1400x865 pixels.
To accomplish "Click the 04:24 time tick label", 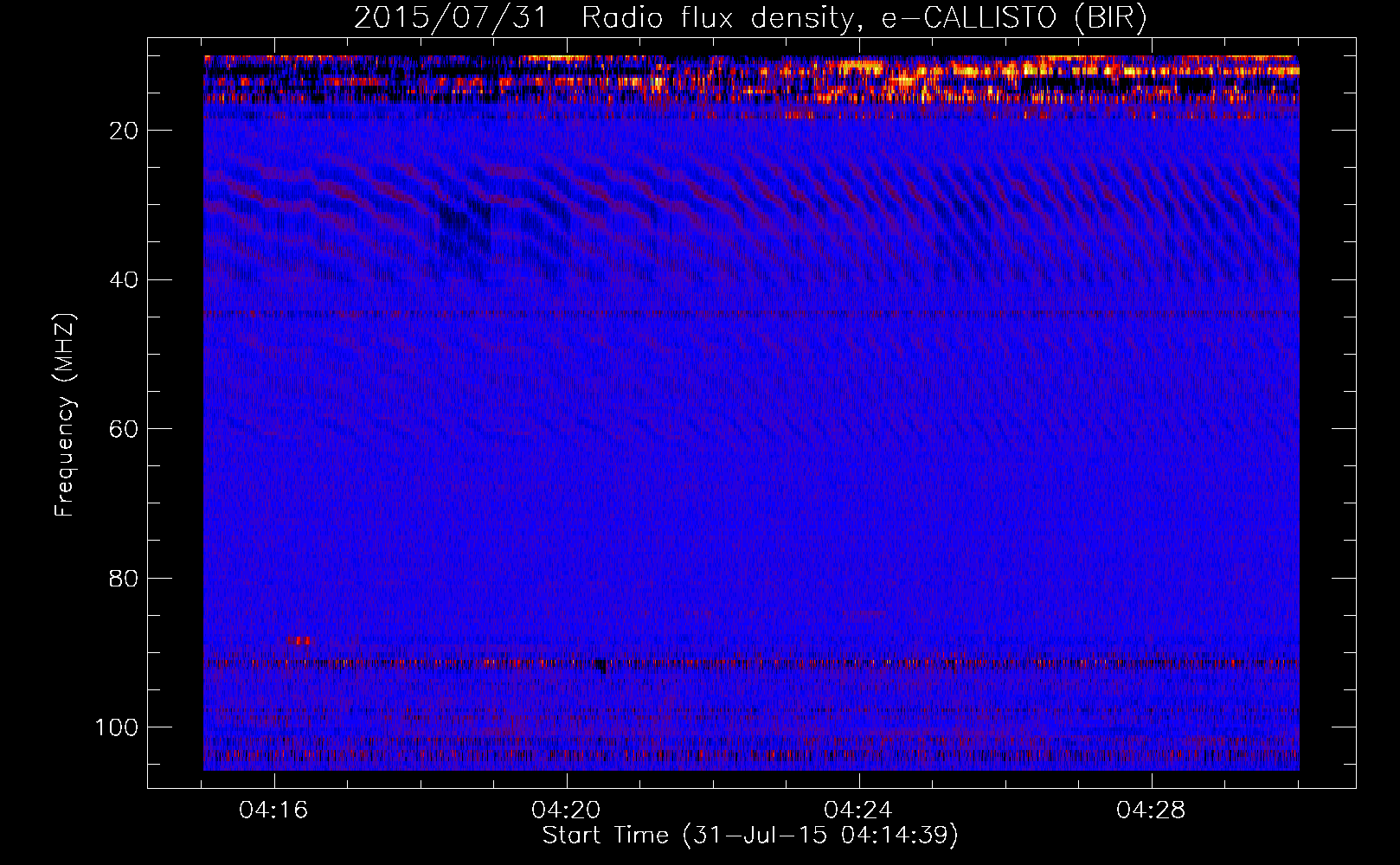I will 859,811.
